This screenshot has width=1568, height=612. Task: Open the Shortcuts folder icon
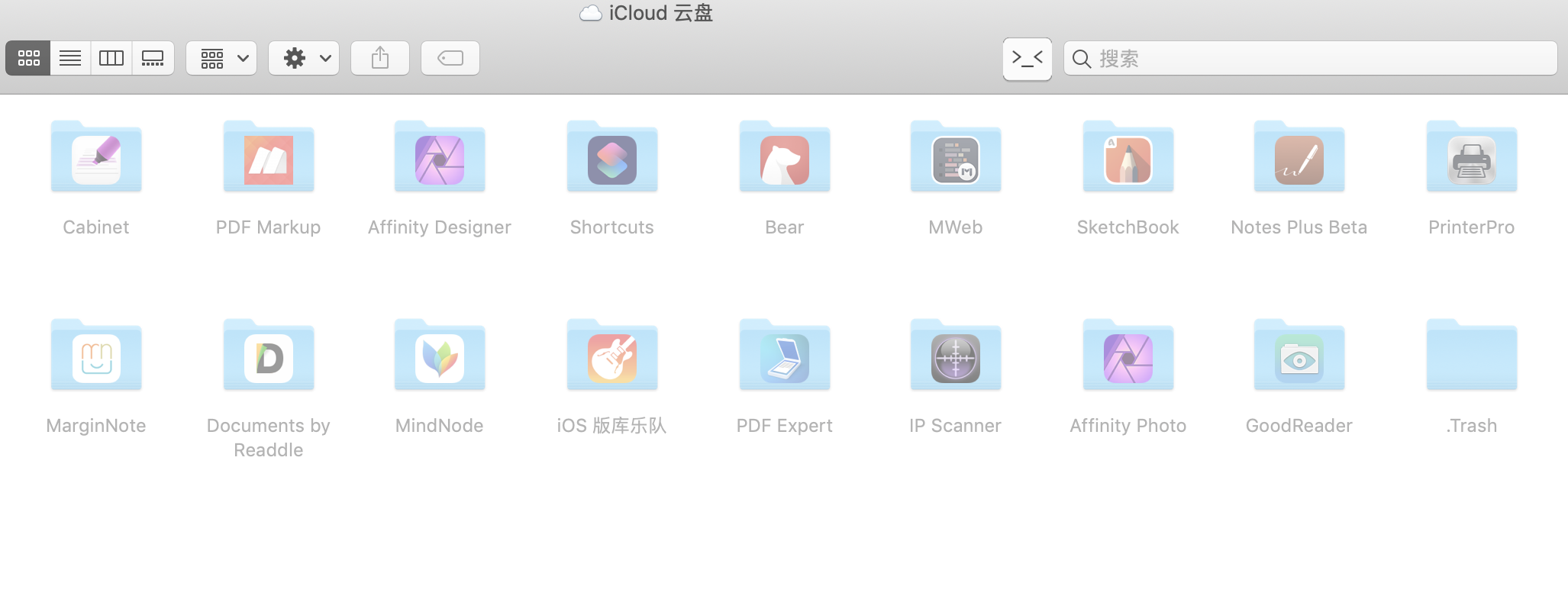coord(612,156)
